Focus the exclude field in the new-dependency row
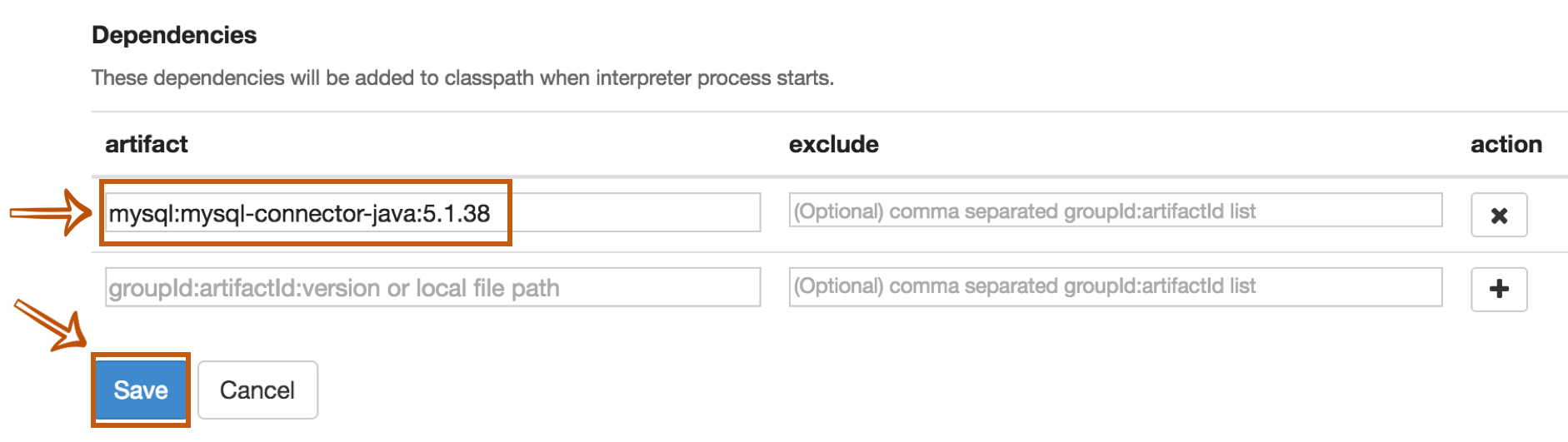 coord(1115,286)
